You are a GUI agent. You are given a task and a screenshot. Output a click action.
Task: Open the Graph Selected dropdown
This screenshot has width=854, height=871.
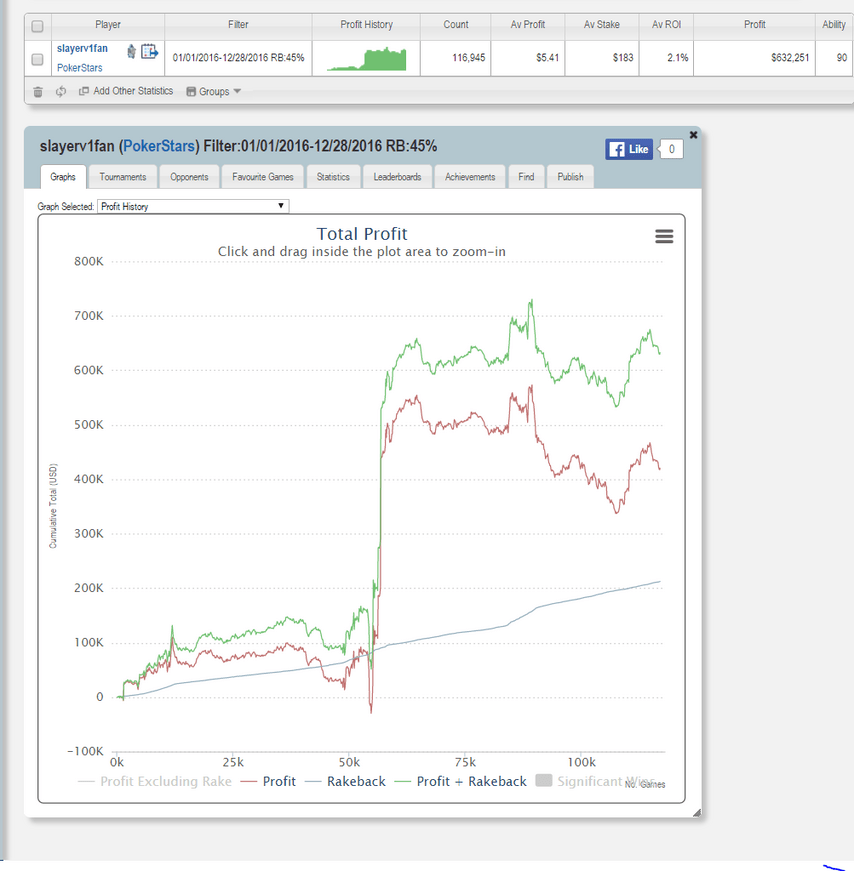pyautogui.click(x=193, y=207)
